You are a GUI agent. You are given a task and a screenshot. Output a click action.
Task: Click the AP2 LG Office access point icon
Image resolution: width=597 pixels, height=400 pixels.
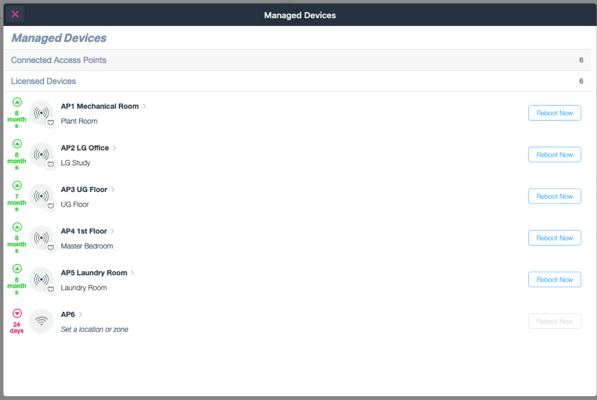click(x=42, y=154)
